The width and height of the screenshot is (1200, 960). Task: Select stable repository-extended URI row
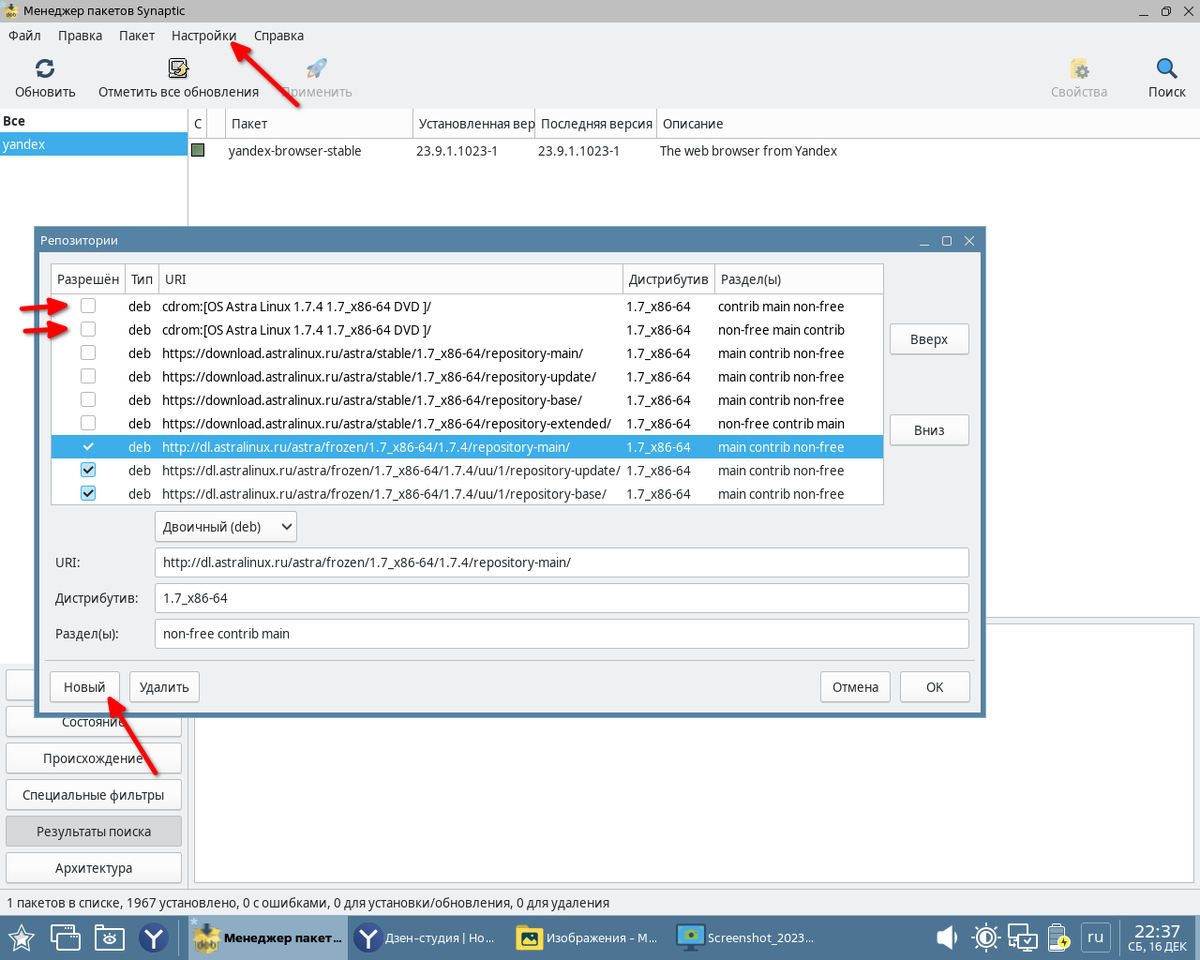click(x=467, y=423)
